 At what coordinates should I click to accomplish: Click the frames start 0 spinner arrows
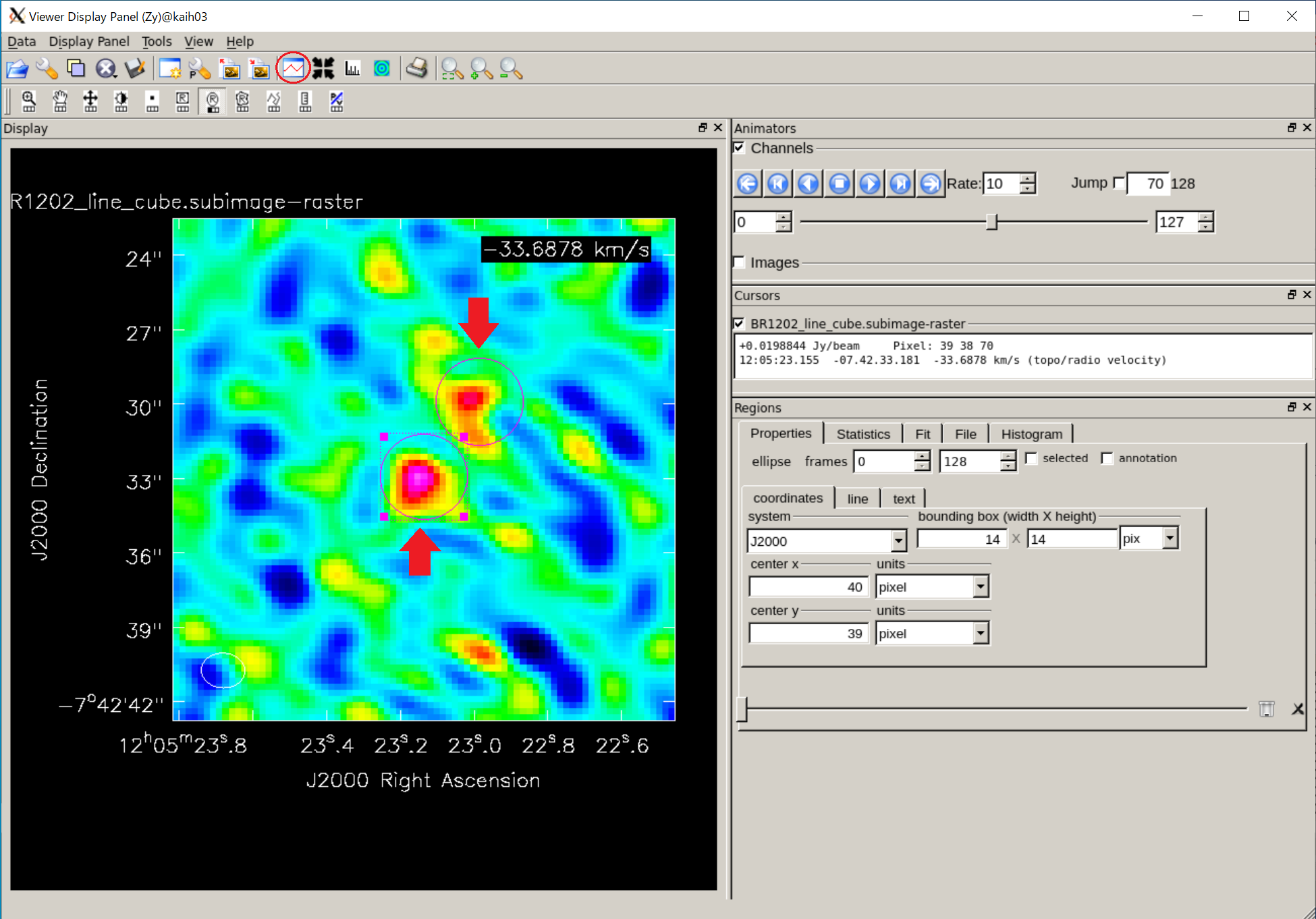click(922, 461)
